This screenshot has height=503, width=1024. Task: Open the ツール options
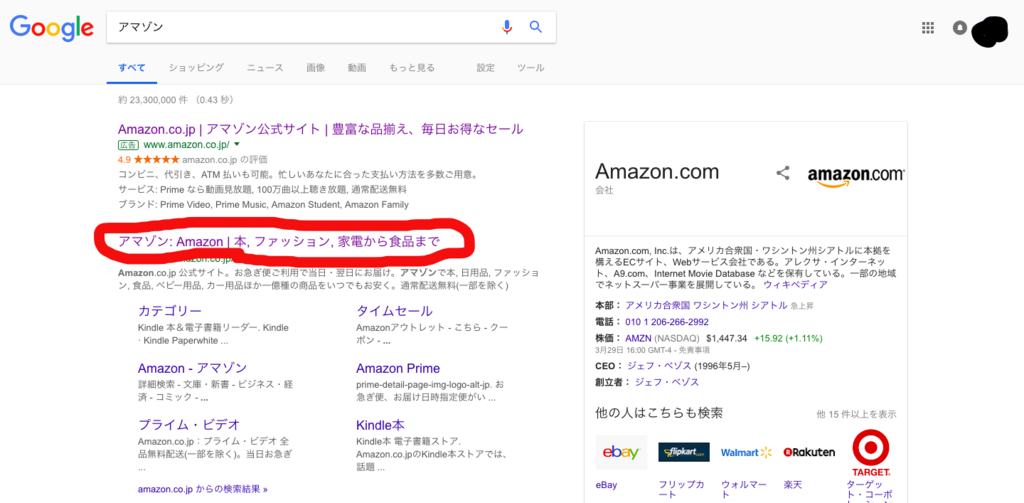pos(530,68)
